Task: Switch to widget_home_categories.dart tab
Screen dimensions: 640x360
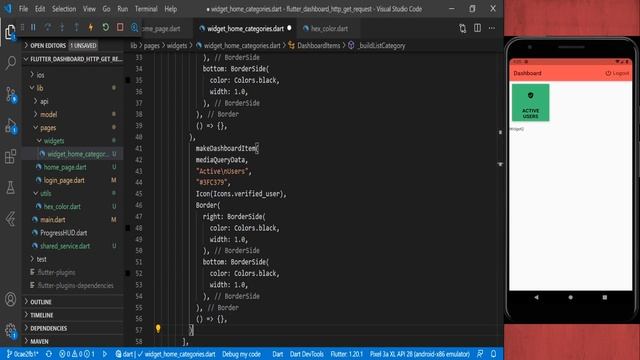Action: pyautogui.click(x=245, y=29)
